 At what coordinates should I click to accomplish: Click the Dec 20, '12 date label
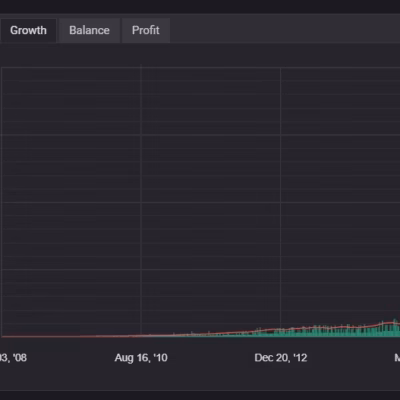coord(281,358)
